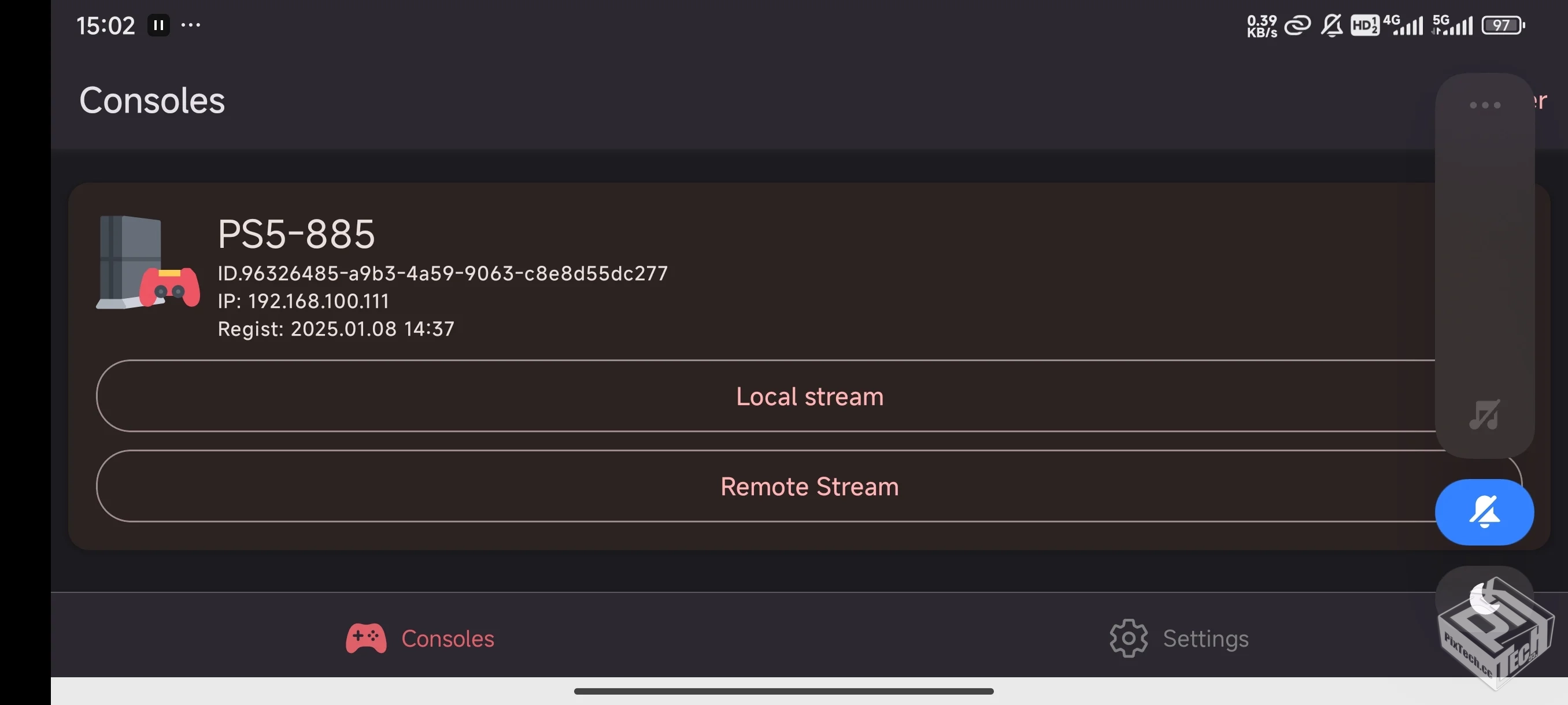Start the Remote Stream
The width and height of the screenshot is (1568, 705).
(x=808, y=486)
